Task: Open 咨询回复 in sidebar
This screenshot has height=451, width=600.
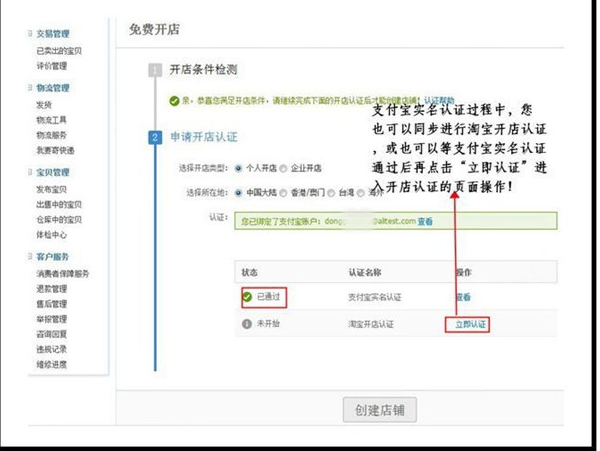Action: [x=52, y=334]
